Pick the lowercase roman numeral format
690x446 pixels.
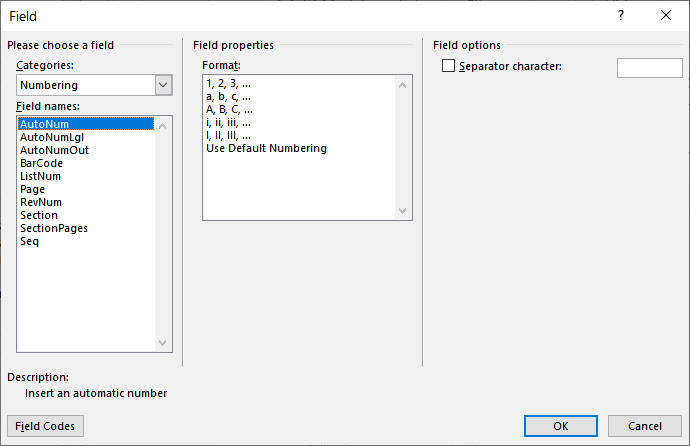(x=228, y=122)
